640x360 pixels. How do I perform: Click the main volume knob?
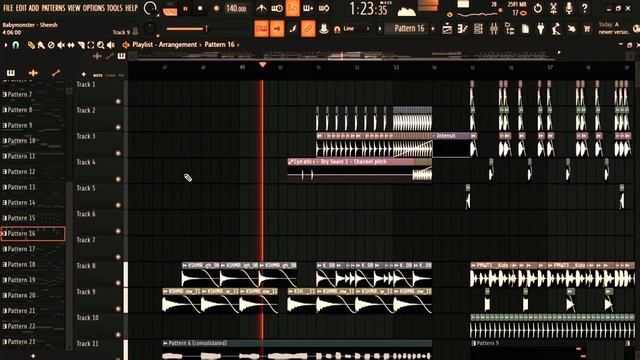150,8
